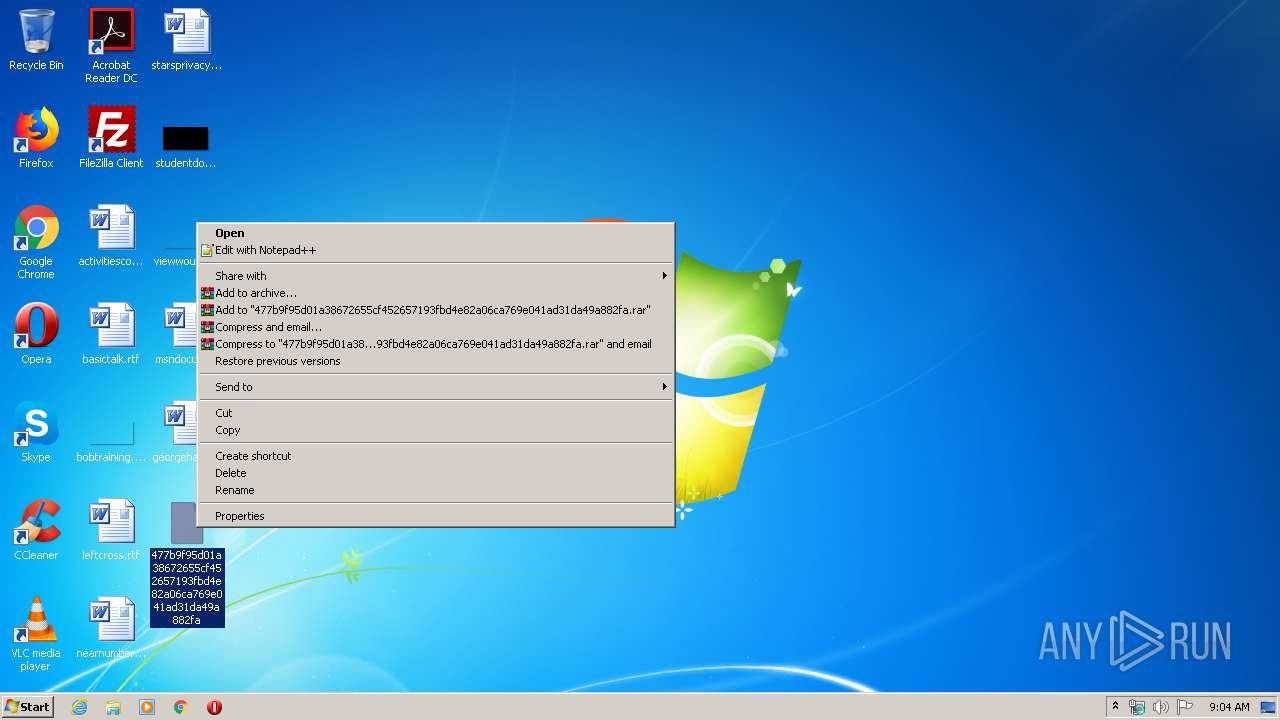This screenshot has height=720, width=1280.
Task: Choose Delete from the context menu
Action: [436, 473]
